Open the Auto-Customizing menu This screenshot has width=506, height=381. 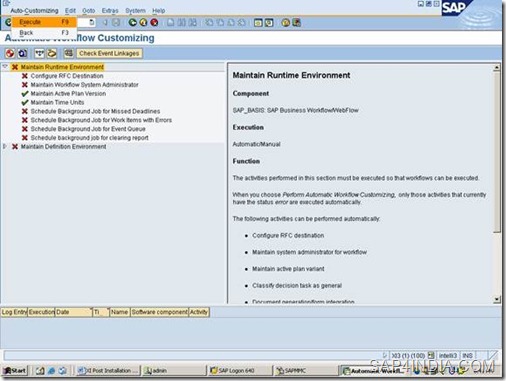click(34, 11)
